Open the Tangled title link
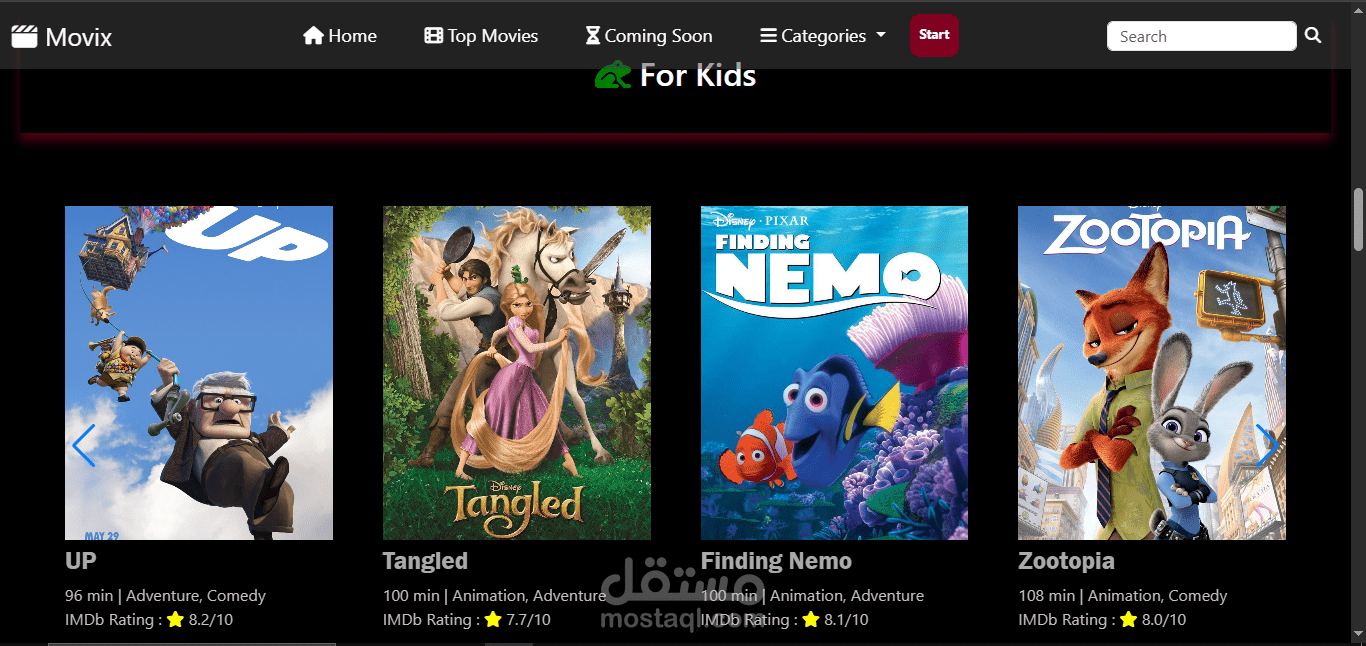Screen dimensions: 1366x646 click(x=425, y=561)
